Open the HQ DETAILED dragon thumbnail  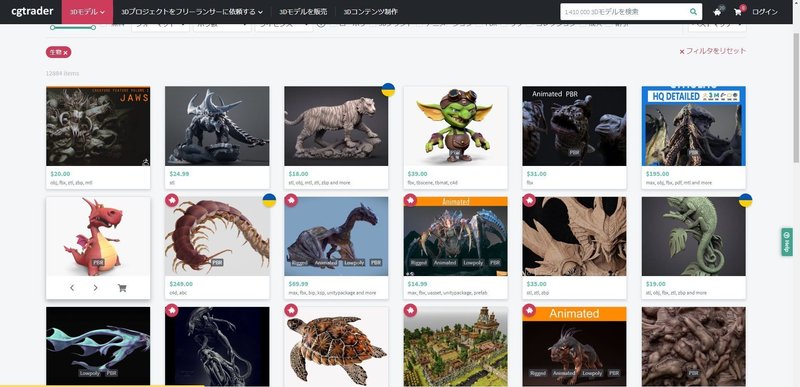pos(693,126)
